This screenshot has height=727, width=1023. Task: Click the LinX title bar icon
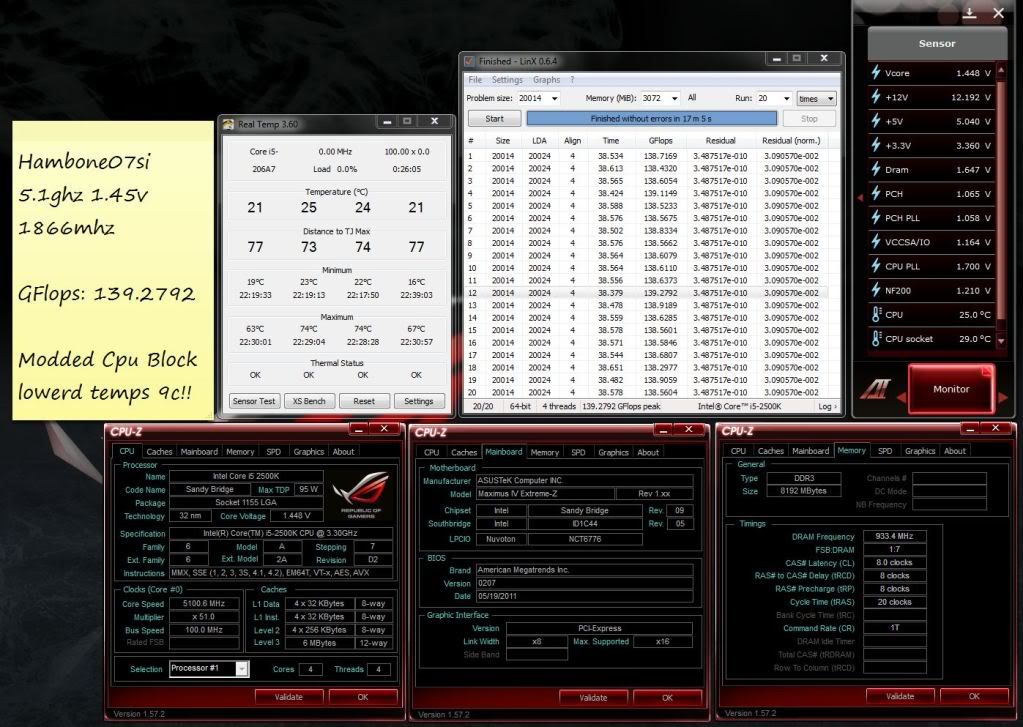pos(468,61)
